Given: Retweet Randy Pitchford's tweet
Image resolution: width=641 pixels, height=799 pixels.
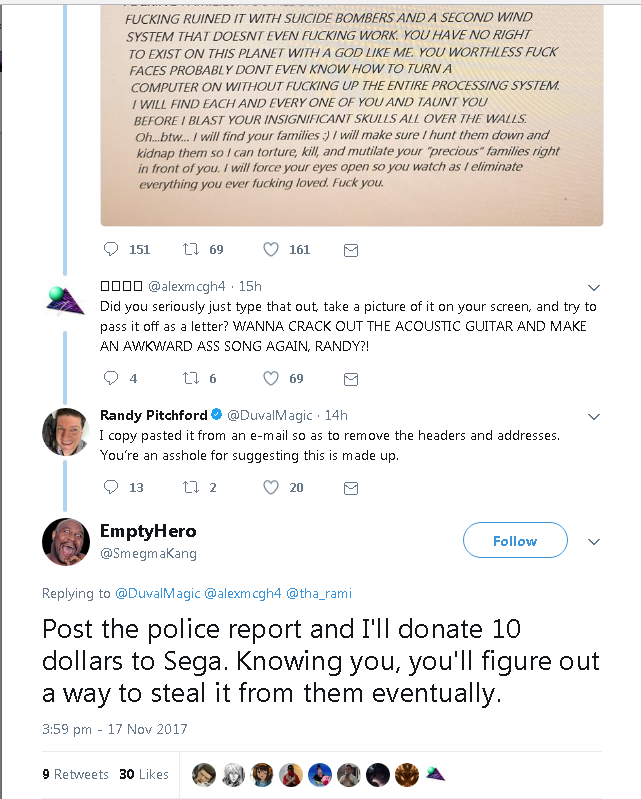Looking at the screenshot, I should (x=191, y=487).
